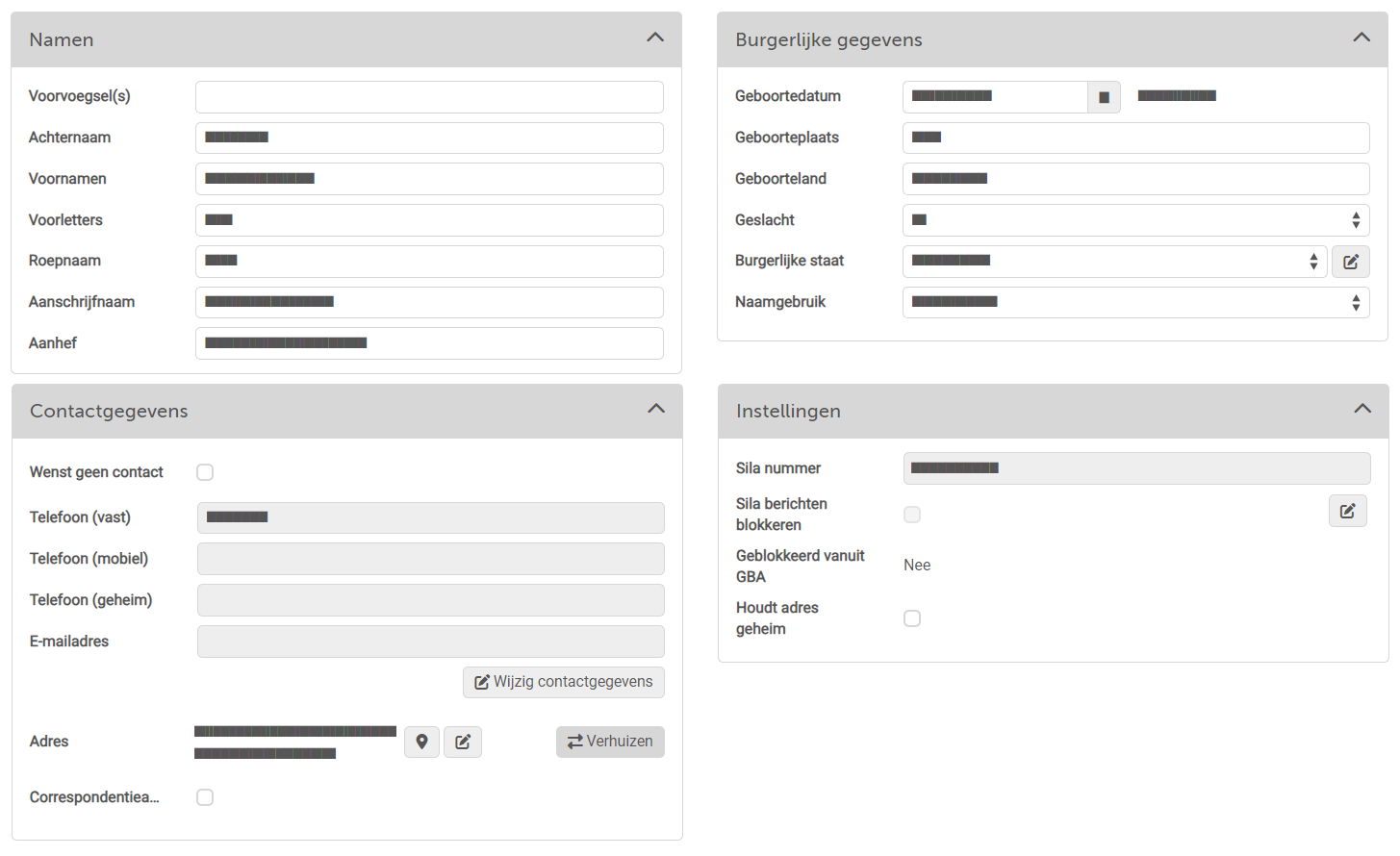
Task: Open the Geslacht dropdown
Action: 1135,220
